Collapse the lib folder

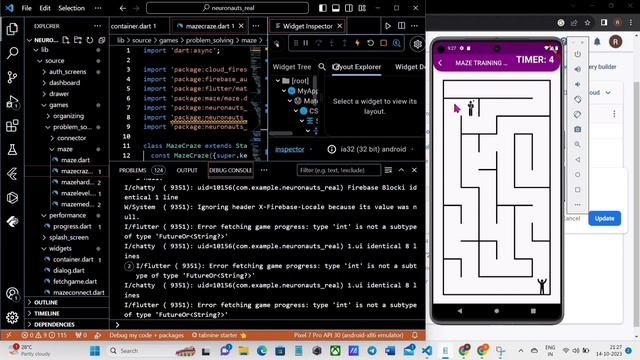36,49
